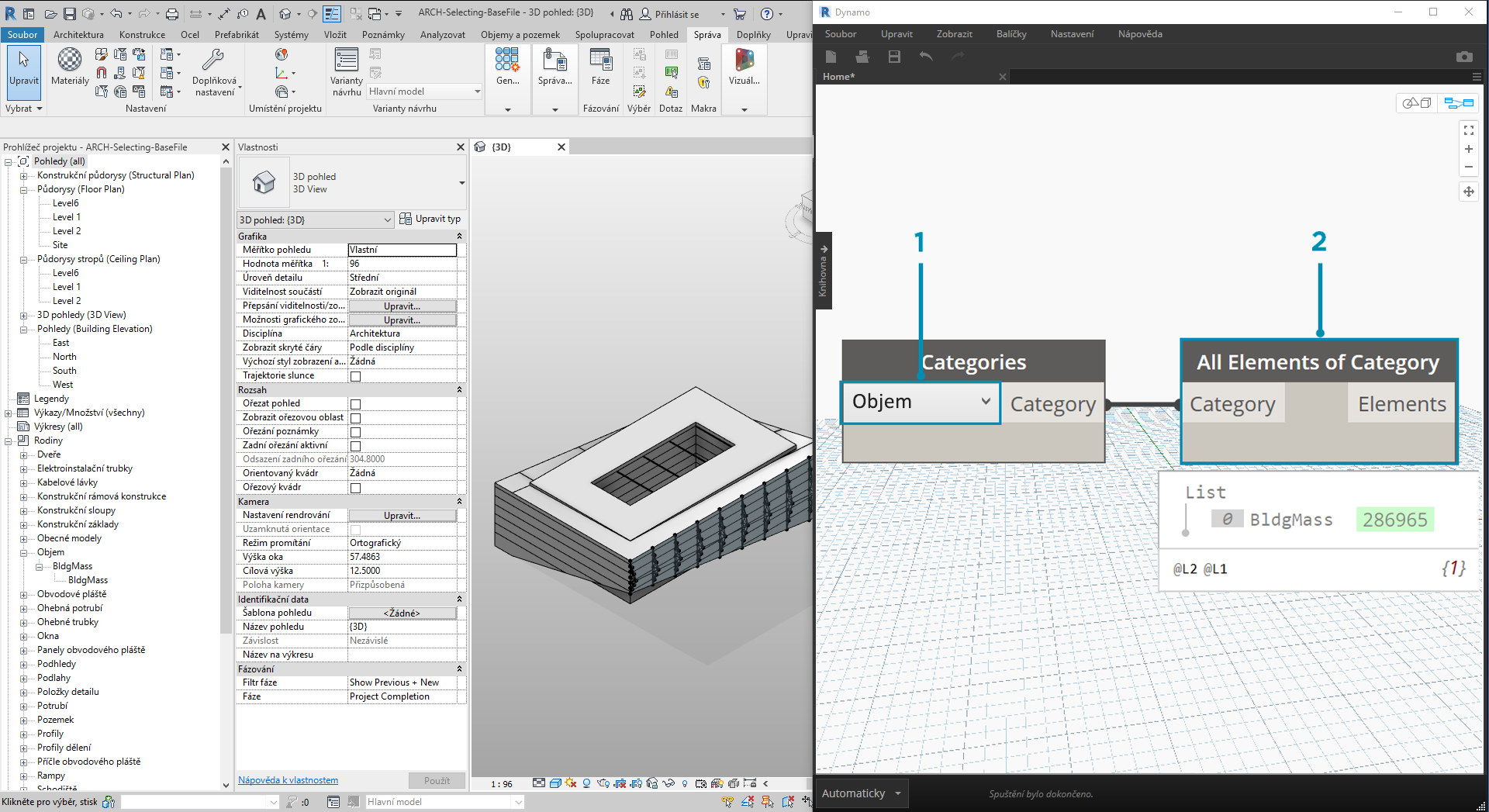Viewport: 1489px width, 812px height.
Task: Open Nápověda k vlastnostem link
Action: point(288,780)
